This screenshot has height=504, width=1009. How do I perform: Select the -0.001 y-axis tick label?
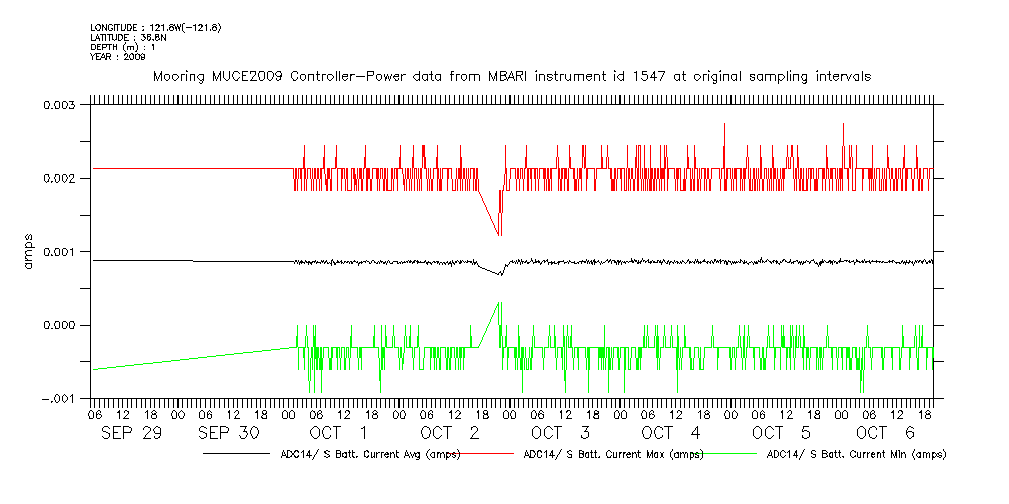[x=57, y=398]
